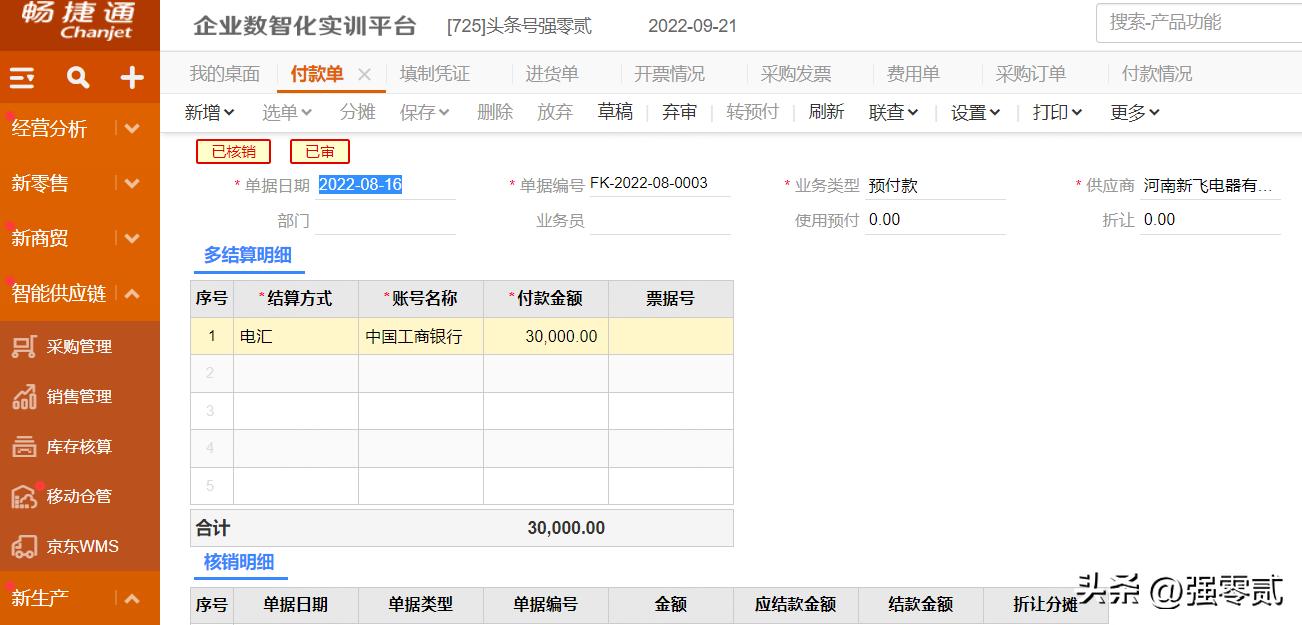Click the 刷新 toolbar button
Image resolution: width=1302 pixels, height=625 pixels.
pos(826,112)
